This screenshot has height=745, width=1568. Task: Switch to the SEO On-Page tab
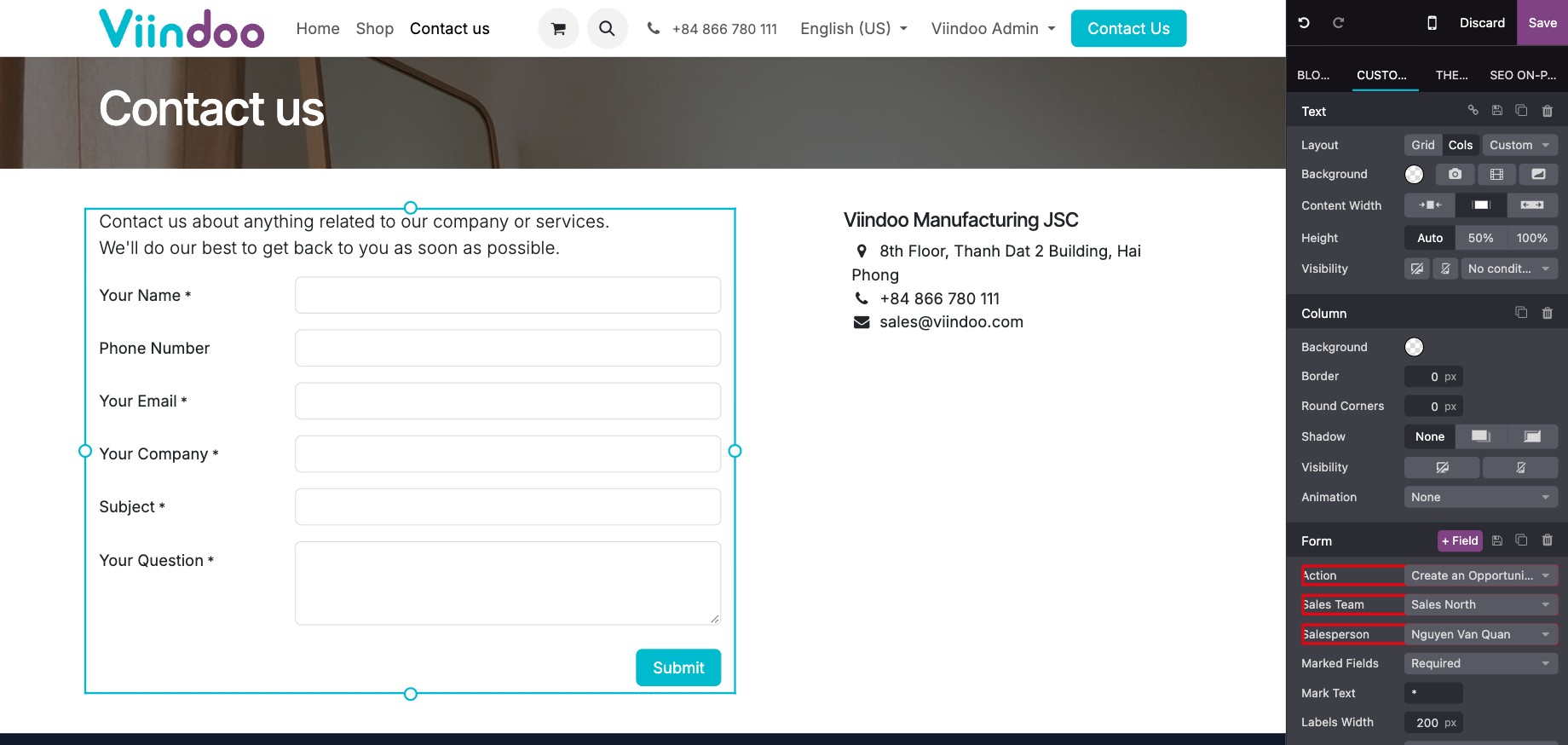[x=1523, y=75]
